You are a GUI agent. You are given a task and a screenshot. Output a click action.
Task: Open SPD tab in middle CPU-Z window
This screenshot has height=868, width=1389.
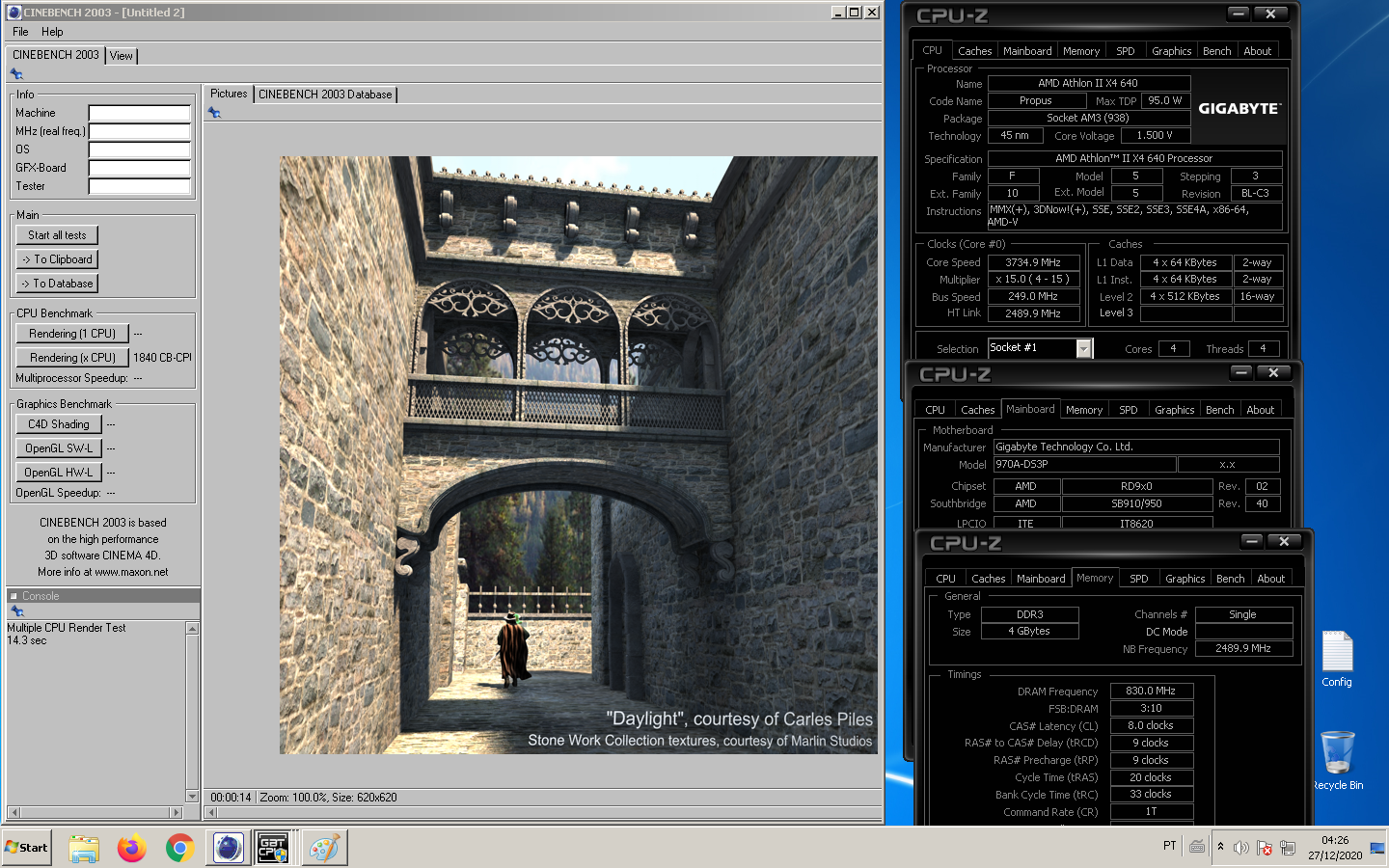coord(1129,410)
